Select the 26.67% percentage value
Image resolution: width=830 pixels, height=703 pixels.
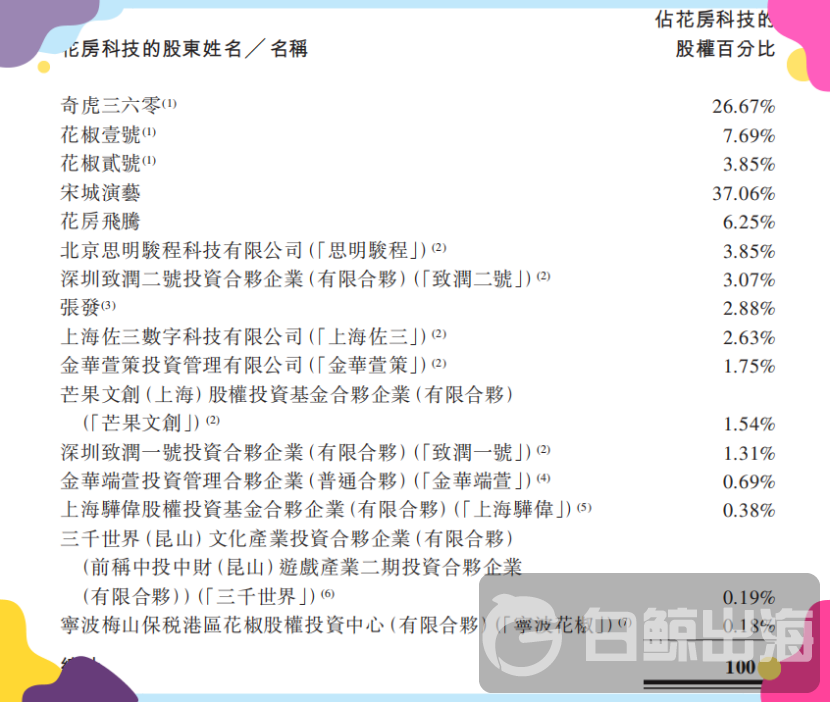pos(742,107)
